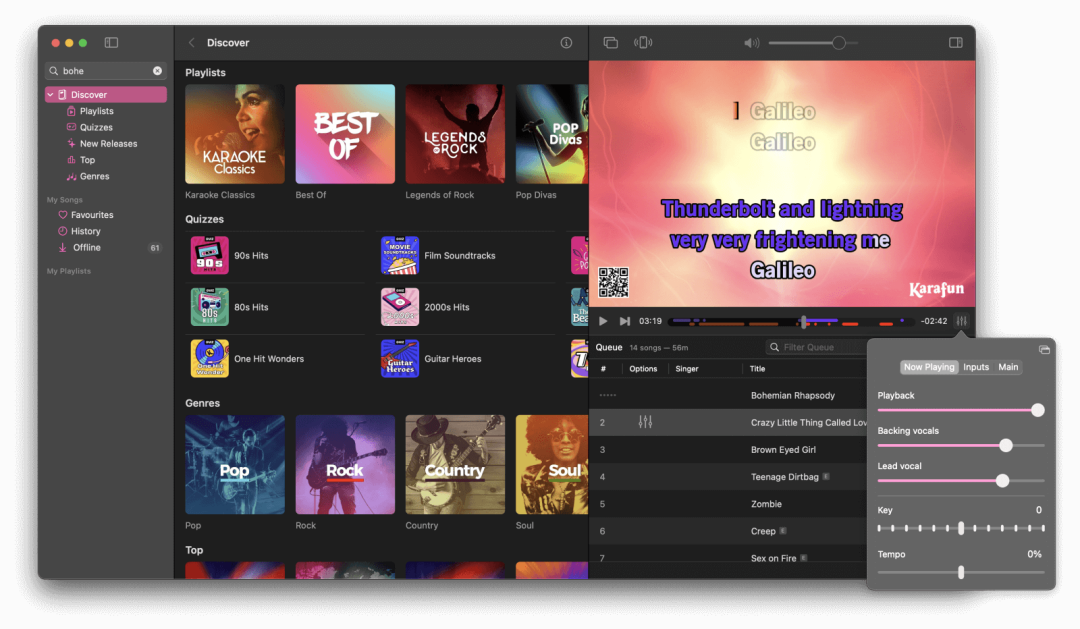Skip to next song in player
The height and width of the screenshot is (629, 1080).
pyautogui.click(x=625, y=321)
